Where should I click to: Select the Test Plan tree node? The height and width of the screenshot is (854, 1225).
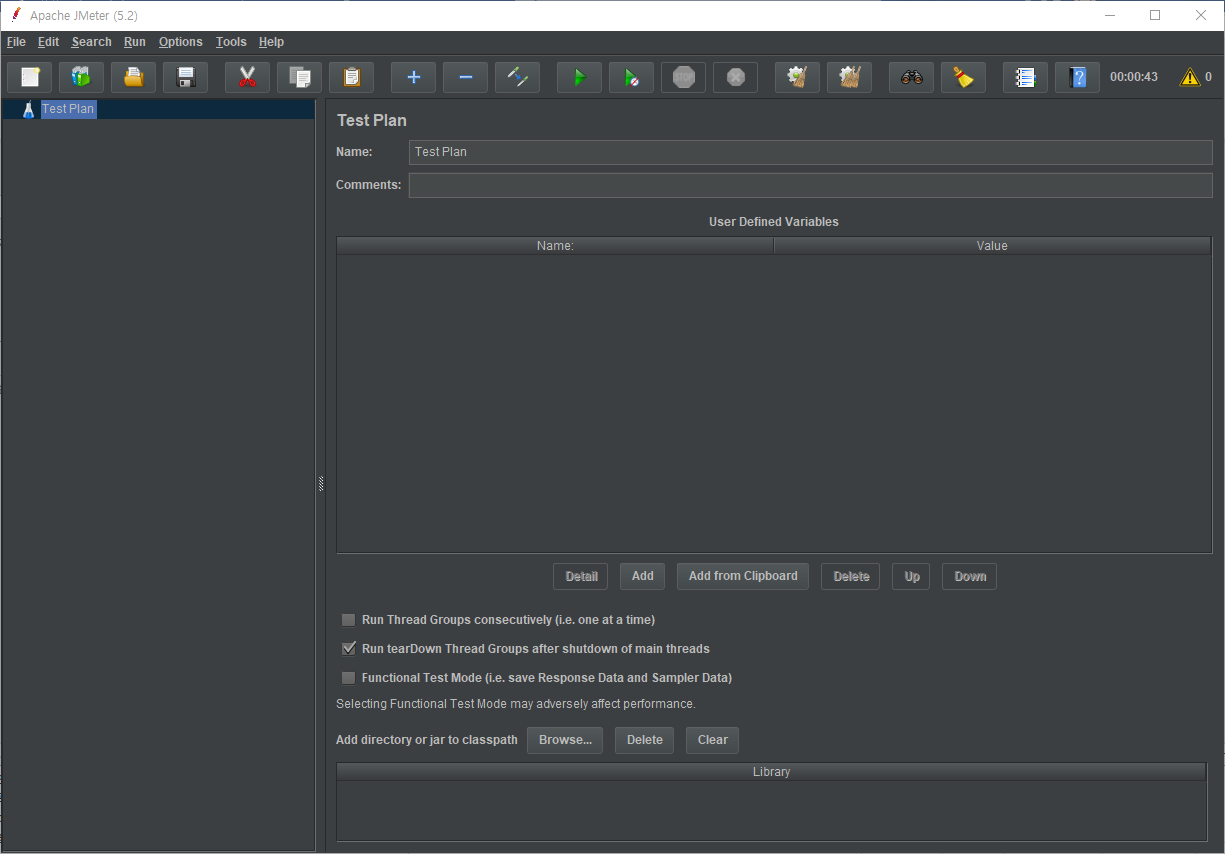68,109
